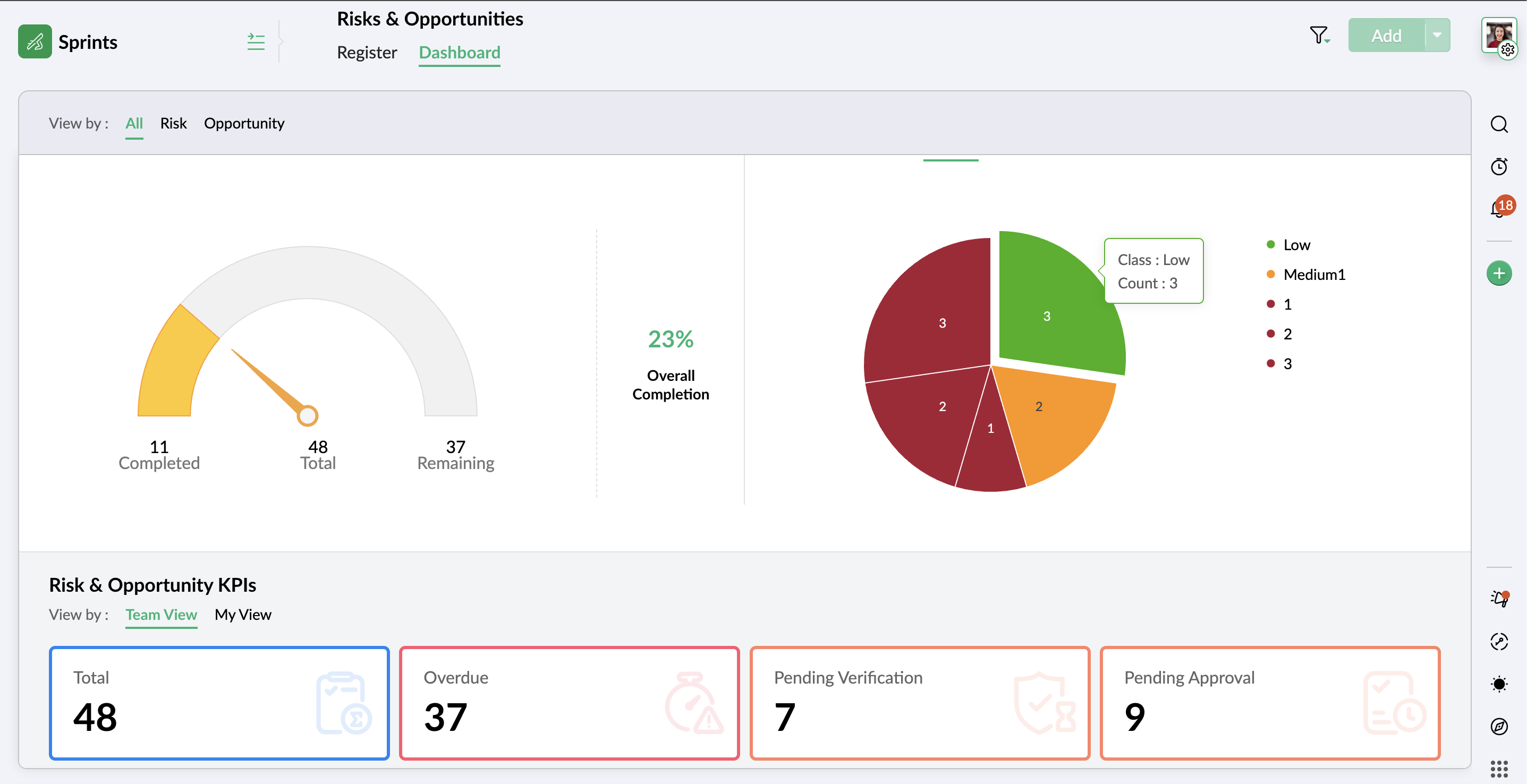Expand the Add button dropdown arrow
The width and height of the screenshot is (1527, 784).
[1437, 36]
